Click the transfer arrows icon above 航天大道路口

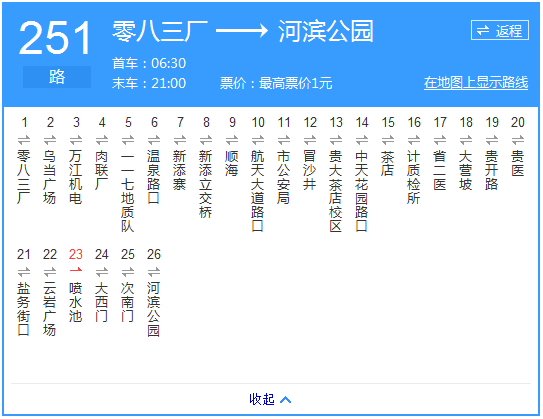pyautogui.click(x=258, y=140)
